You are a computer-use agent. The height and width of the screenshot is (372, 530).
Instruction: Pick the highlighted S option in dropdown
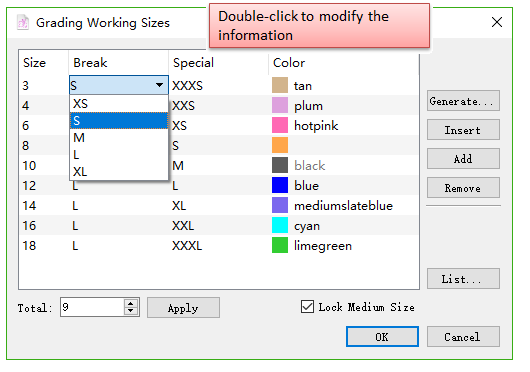(119, 121)
